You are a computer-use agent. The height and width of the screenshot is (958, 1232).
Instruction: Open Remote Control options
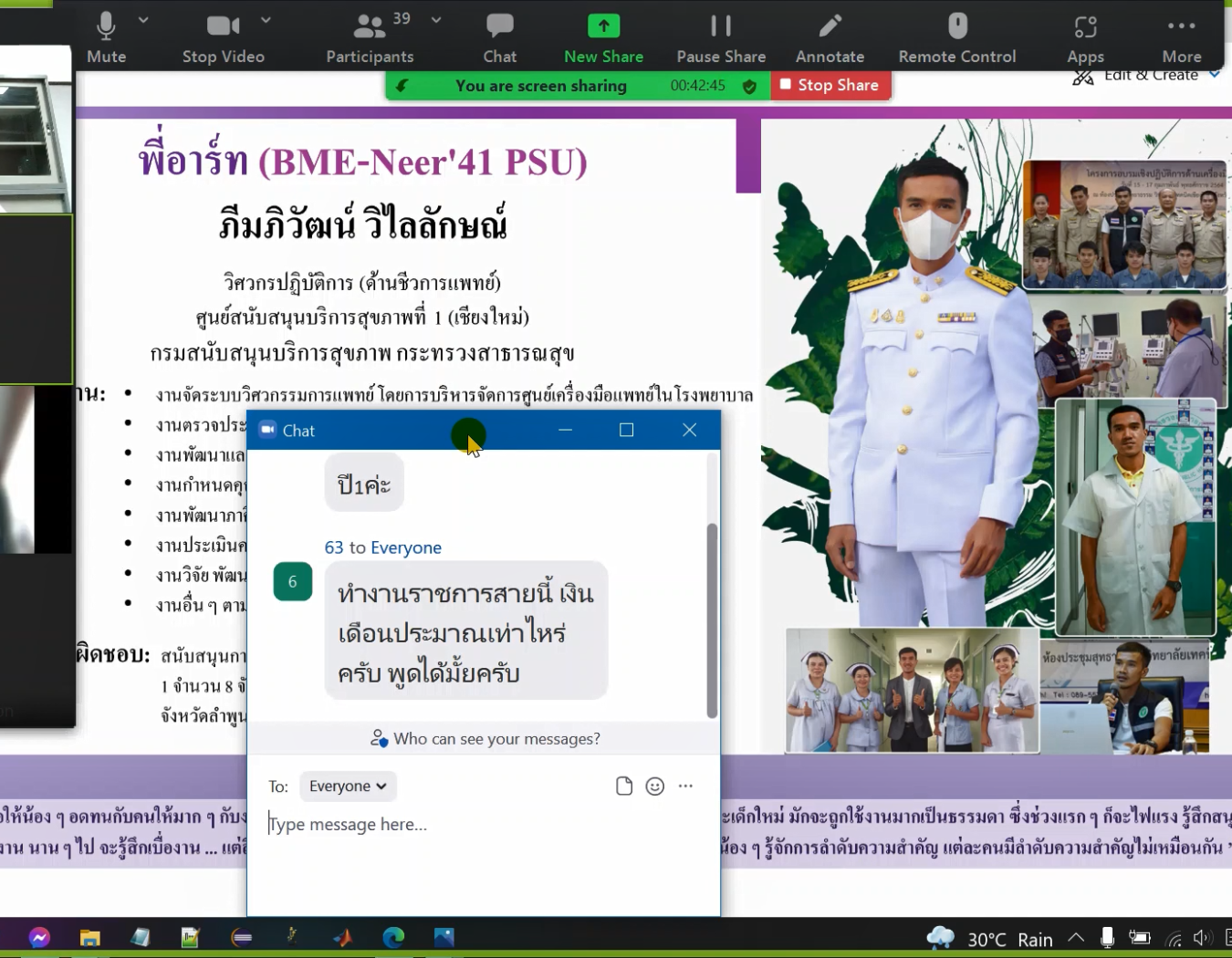(956, 37)
